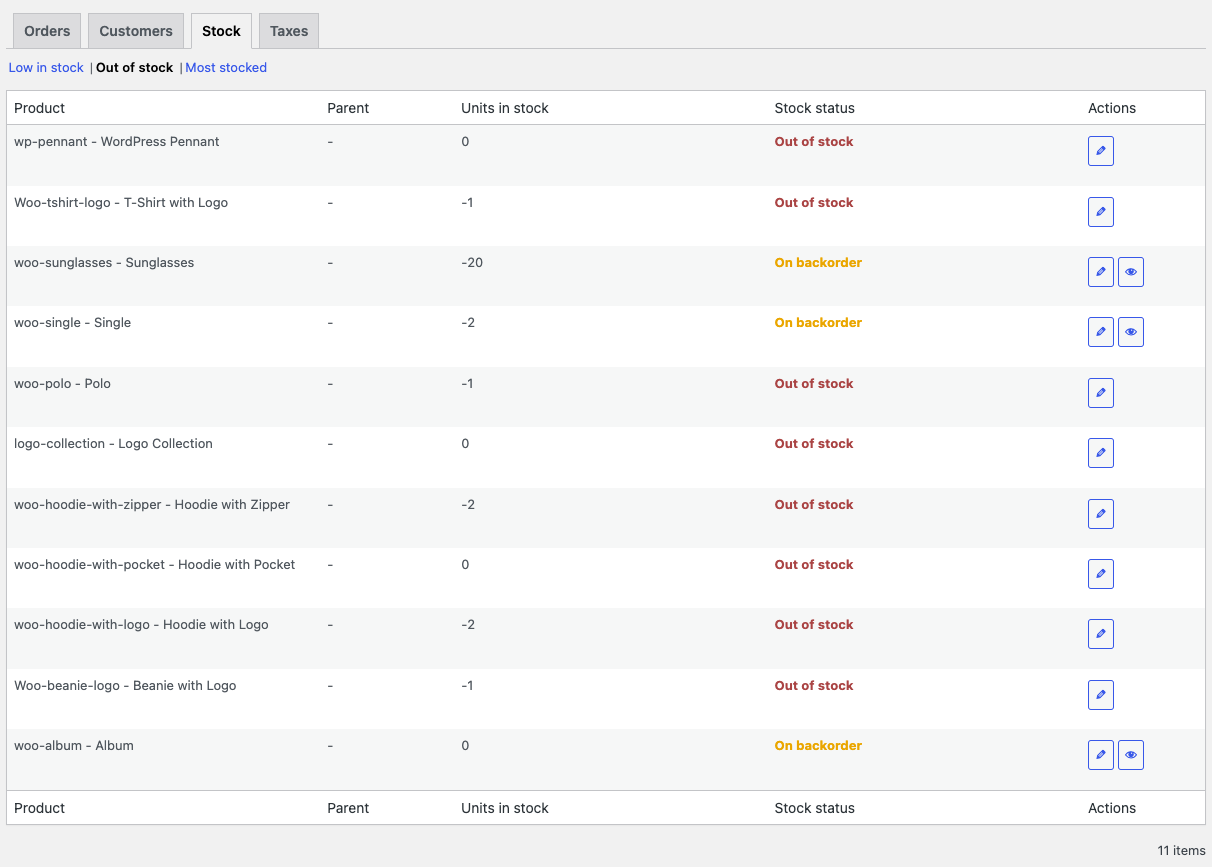This screenshot has width=1212, height=867.
Task: View the Sunglasses product page
Action: click(1131, 271)
